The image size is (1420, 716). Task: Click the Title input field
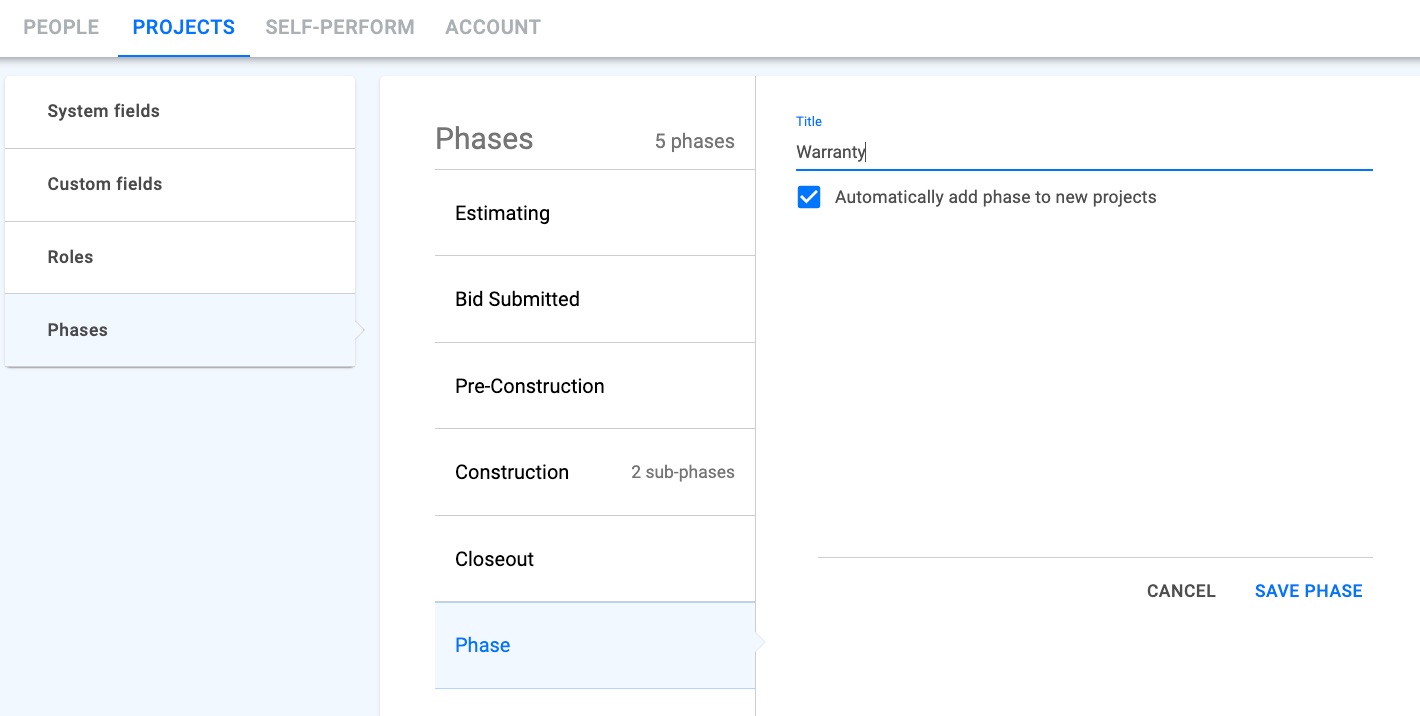tap(1084, 153)
